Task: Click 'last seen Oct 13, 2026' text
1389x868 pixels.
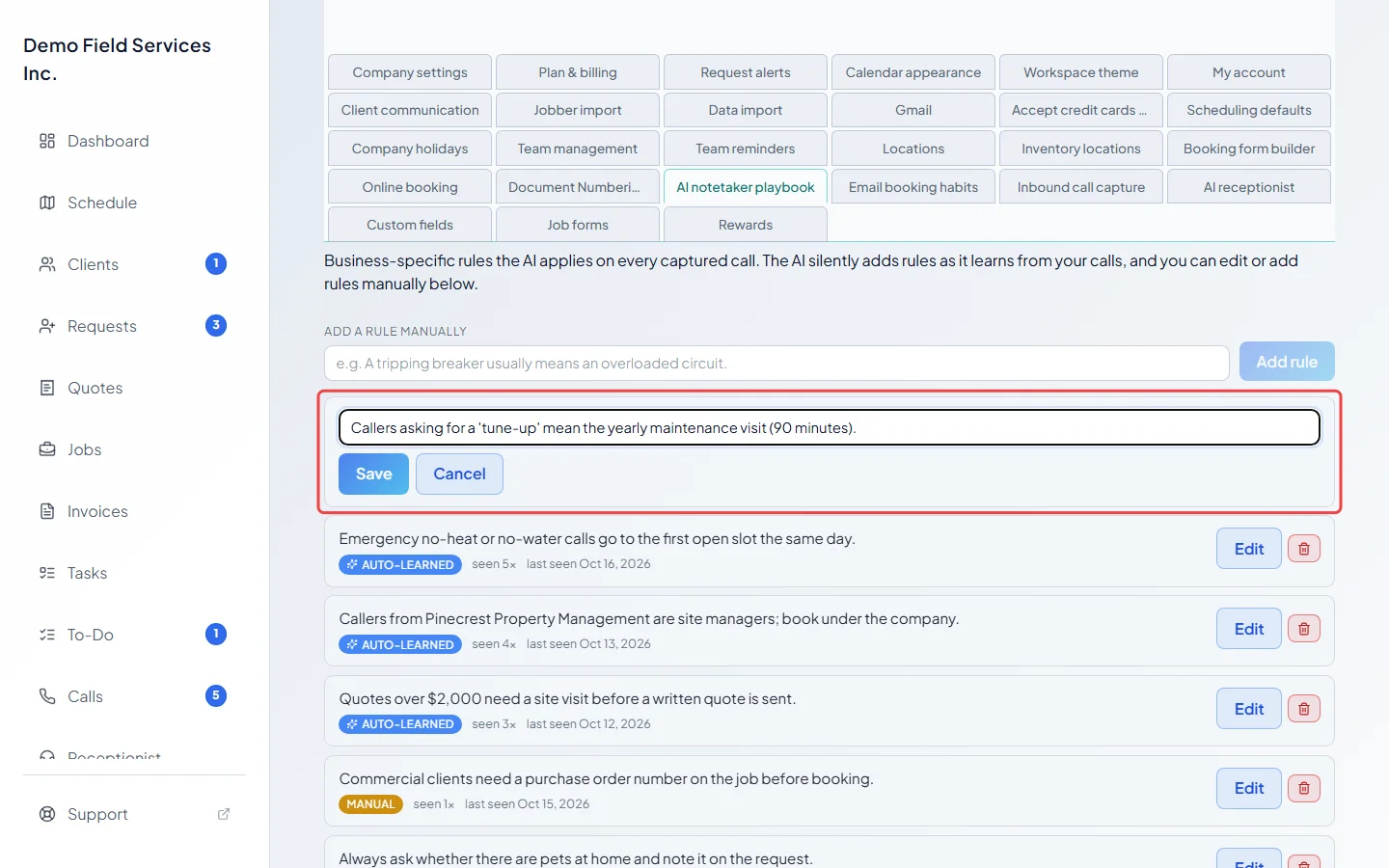Action: 588,644
